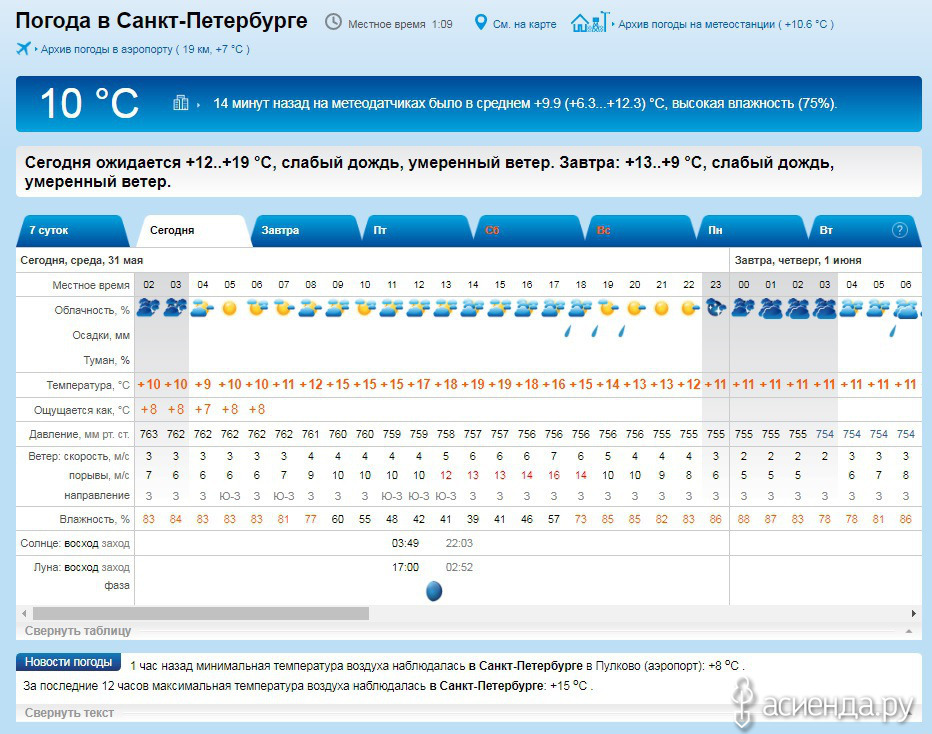Click the meteo sensors average temperature text
The width and height of the screenshot is (932, 734).
525,103
